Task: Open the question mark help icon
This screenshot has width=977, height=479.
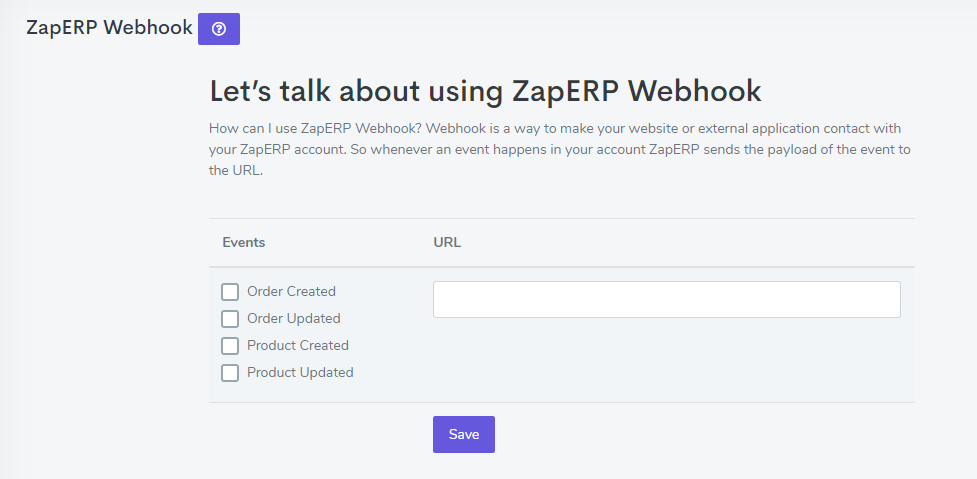Action: coord(219,29)
